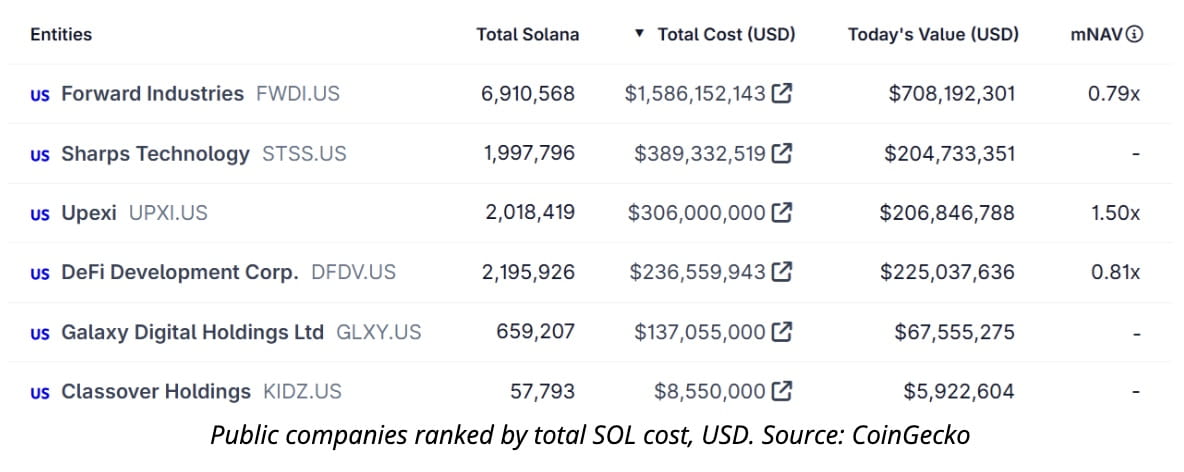Click the FWDI.US ticker symbol
This screenshot has height=472, width=1184.
coord(298,94)
